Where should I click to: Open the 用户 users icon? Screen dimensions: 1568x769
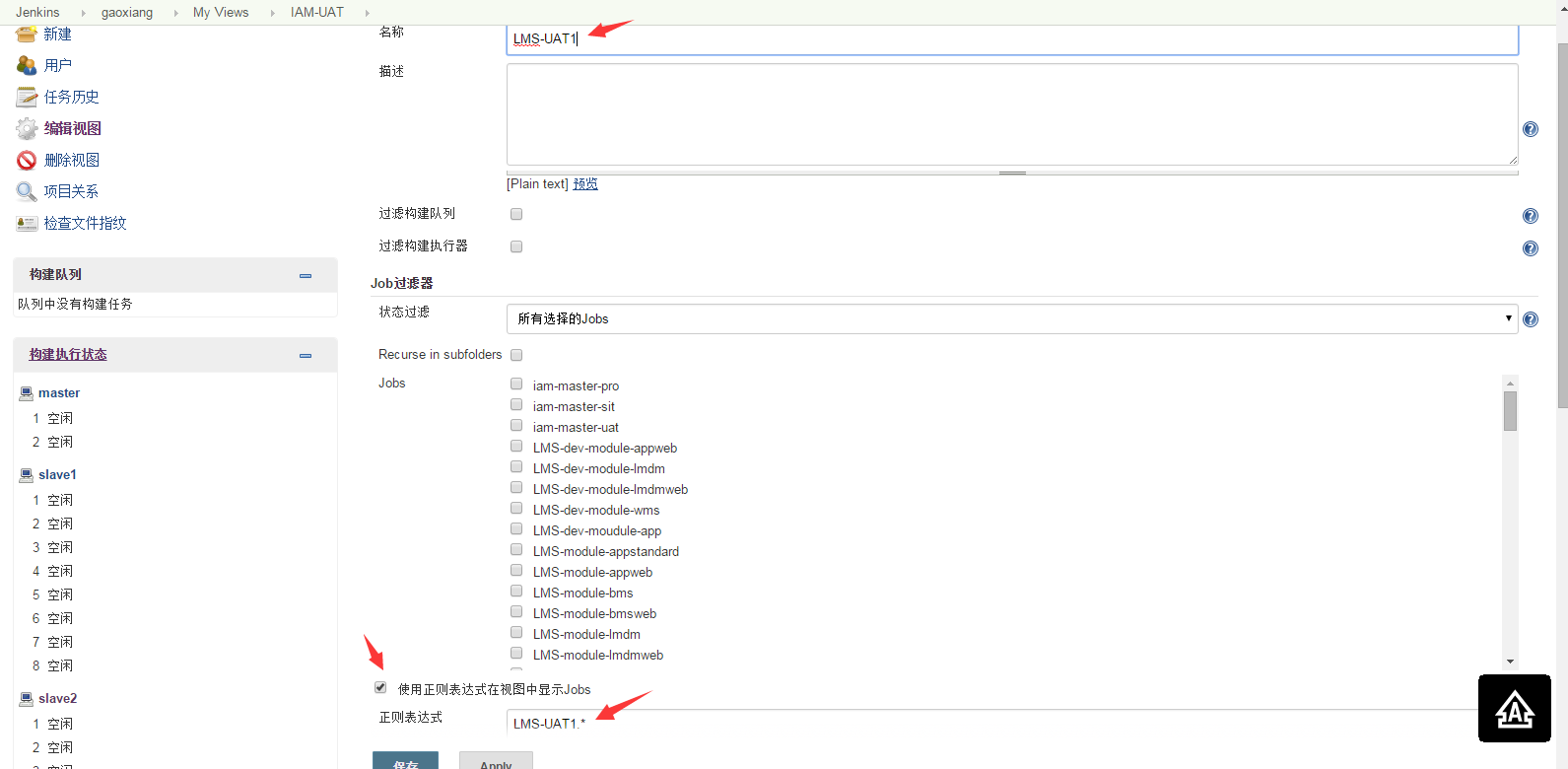(27, 65)
